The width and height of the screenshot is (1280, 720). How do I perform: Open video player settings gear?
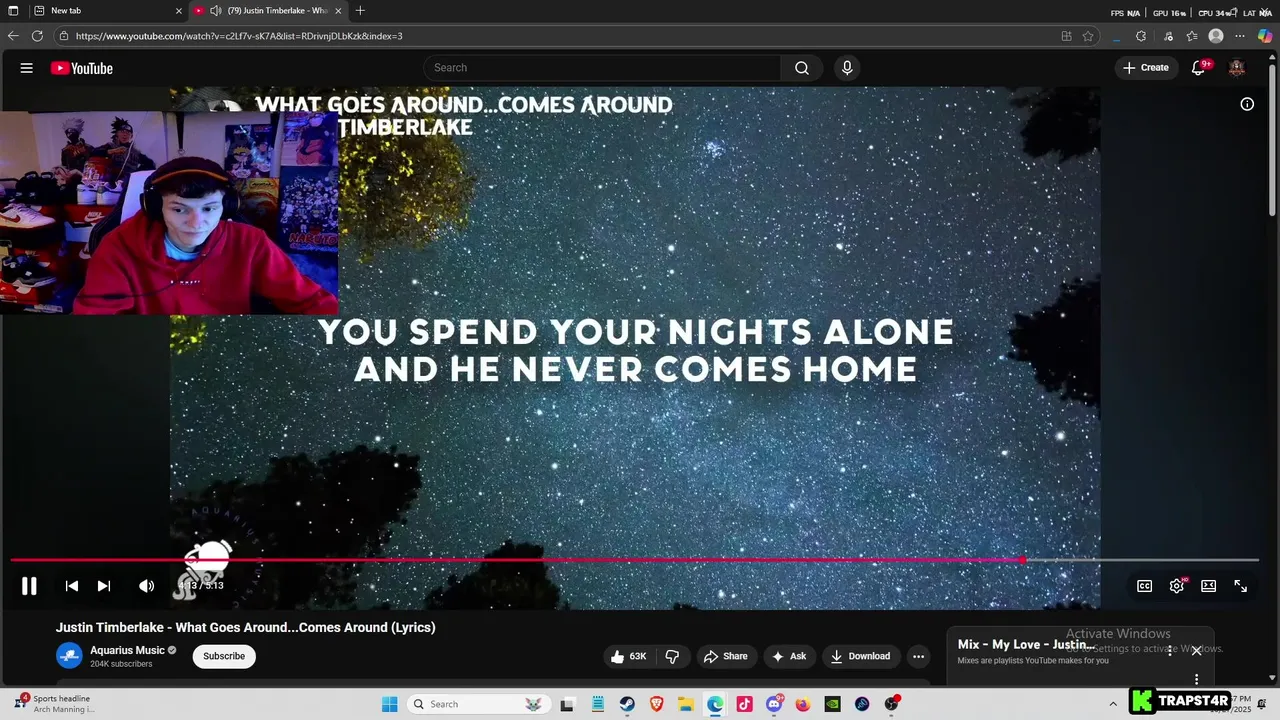tap(1177, 586)
